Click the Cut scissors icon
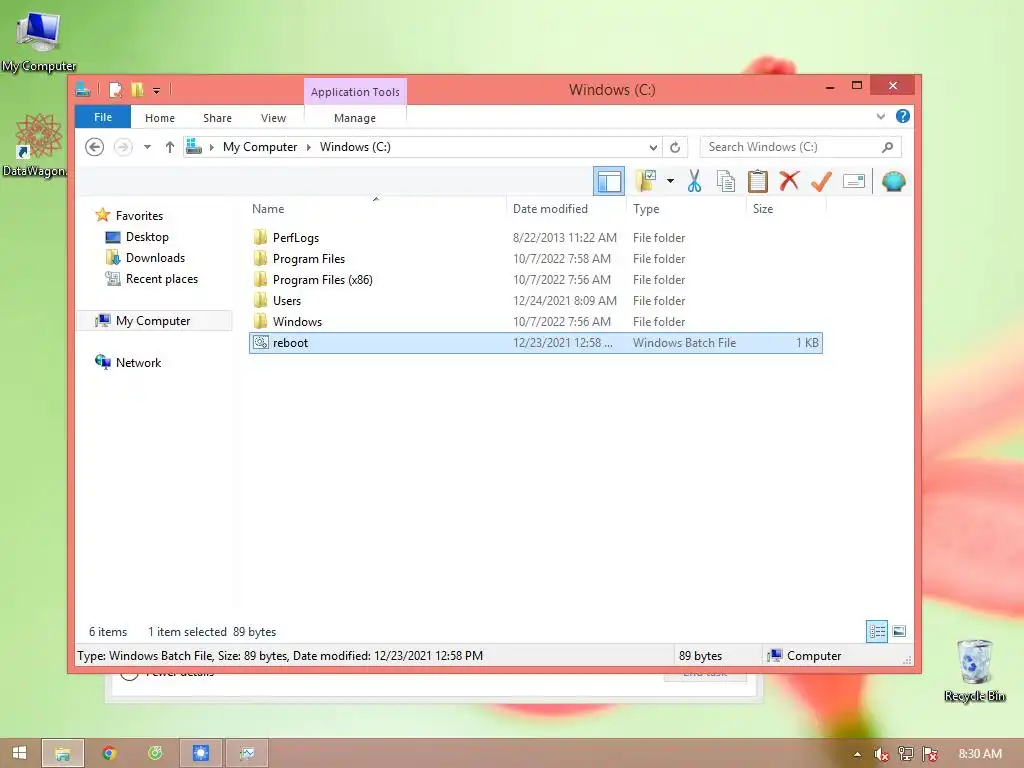 click(x=694, y=181)
